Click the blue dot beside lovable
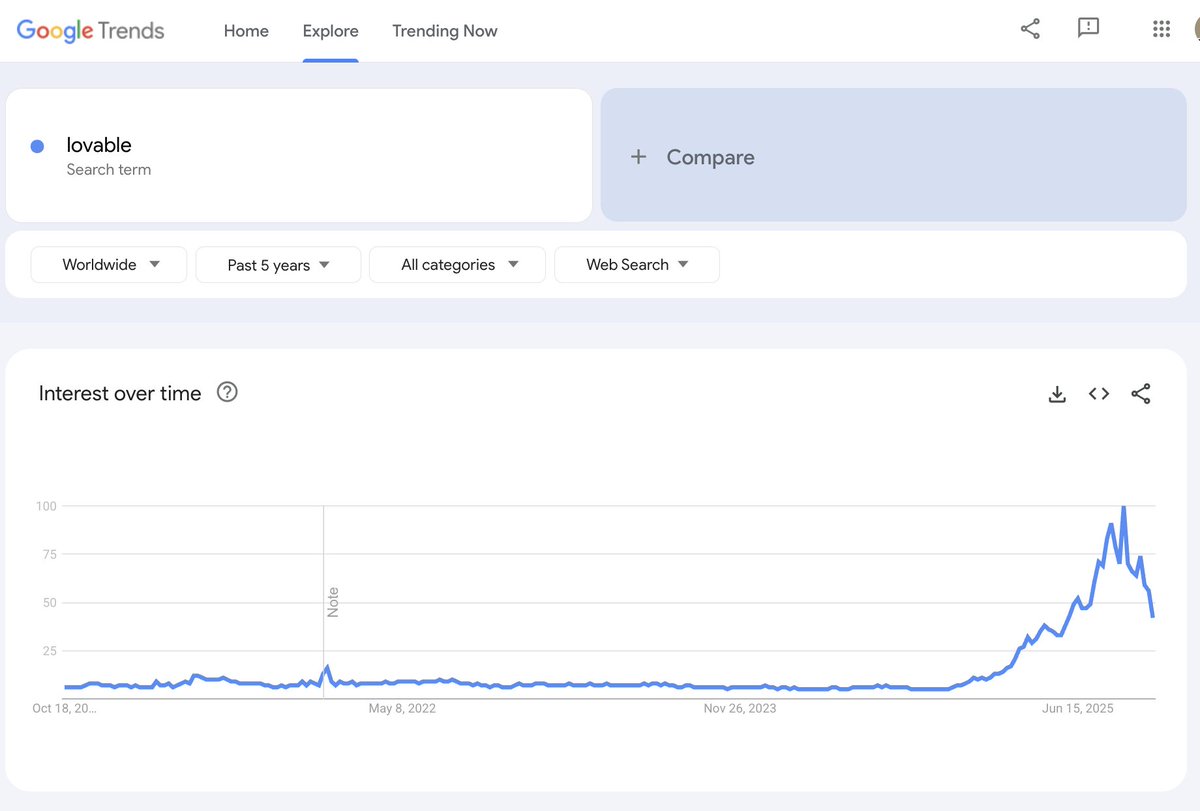Image resolution: width=1200 pixels, height=811 pixels. pos(37,146)
